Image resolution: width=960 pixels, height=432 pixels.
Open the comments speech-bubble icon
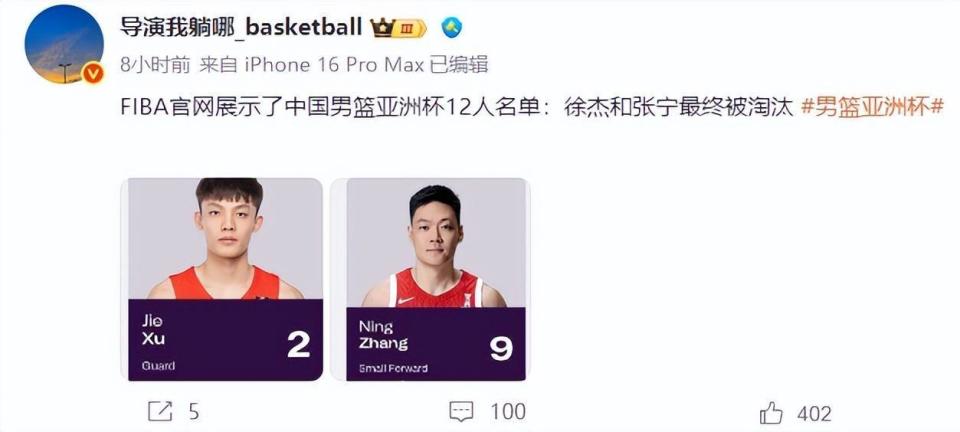pyautogui.click(x=461, y=412)
